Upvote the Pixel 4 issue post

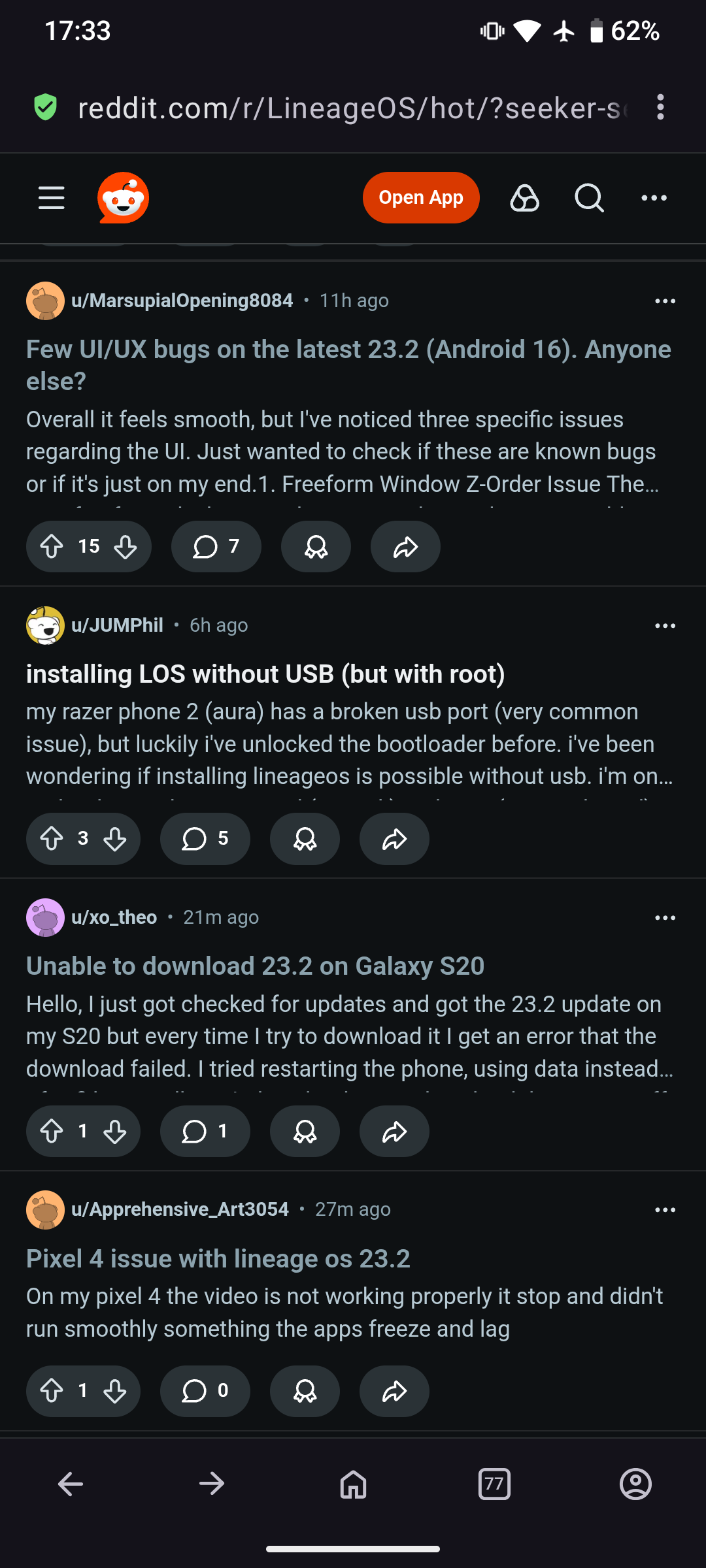tap(52, 1391)
